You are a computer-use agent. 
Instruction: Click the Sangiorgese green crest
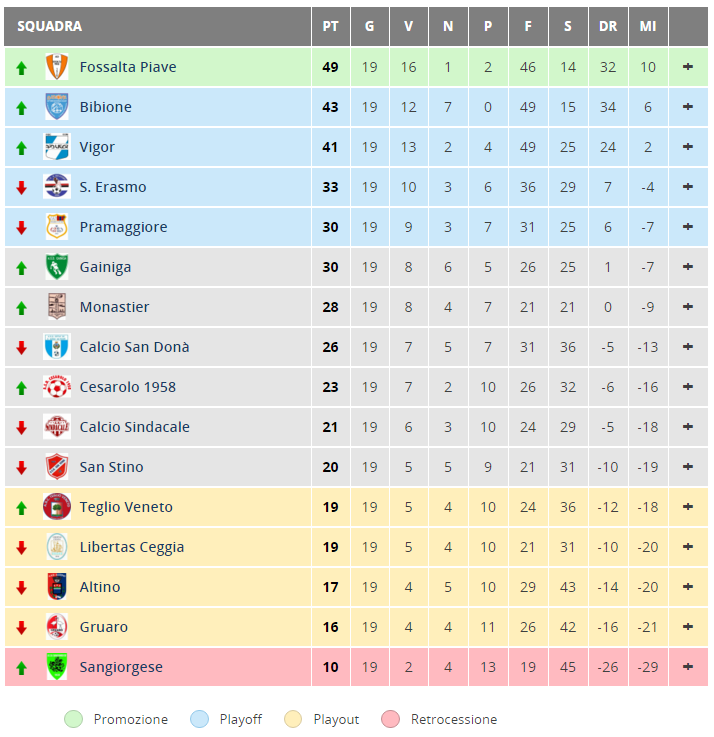[x=57, y=666]
